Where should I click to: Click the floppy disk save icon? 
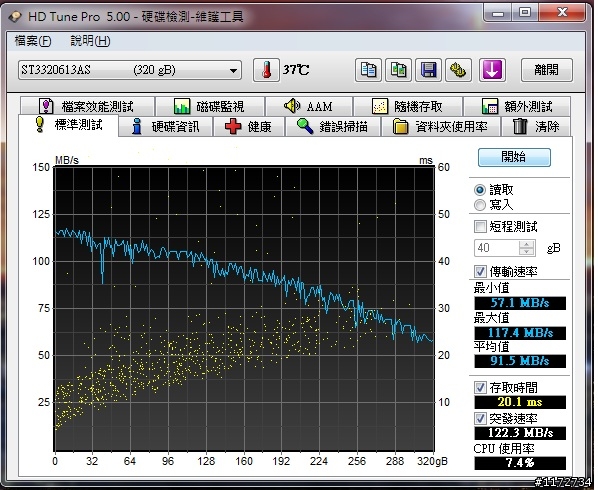[428, 70]
